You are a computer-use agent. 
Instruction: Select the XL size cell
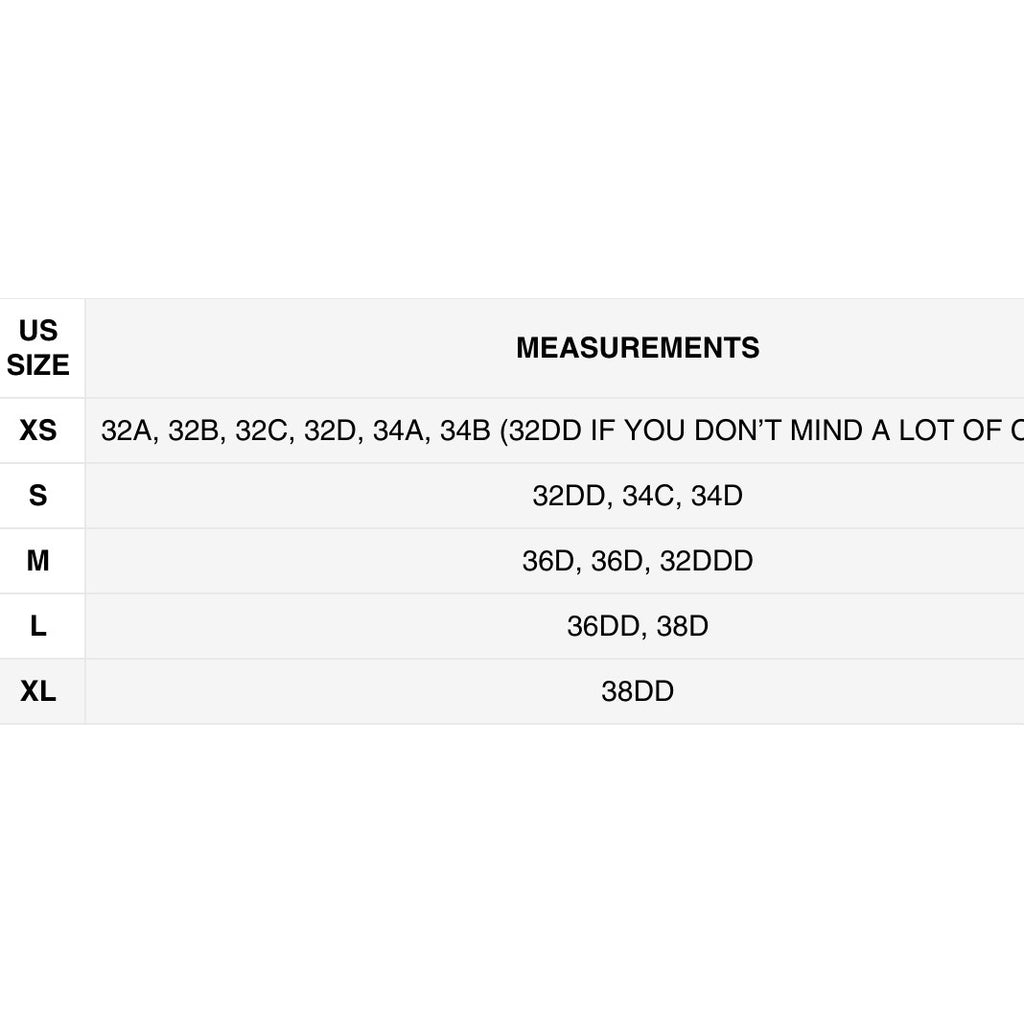pos(38,691)
